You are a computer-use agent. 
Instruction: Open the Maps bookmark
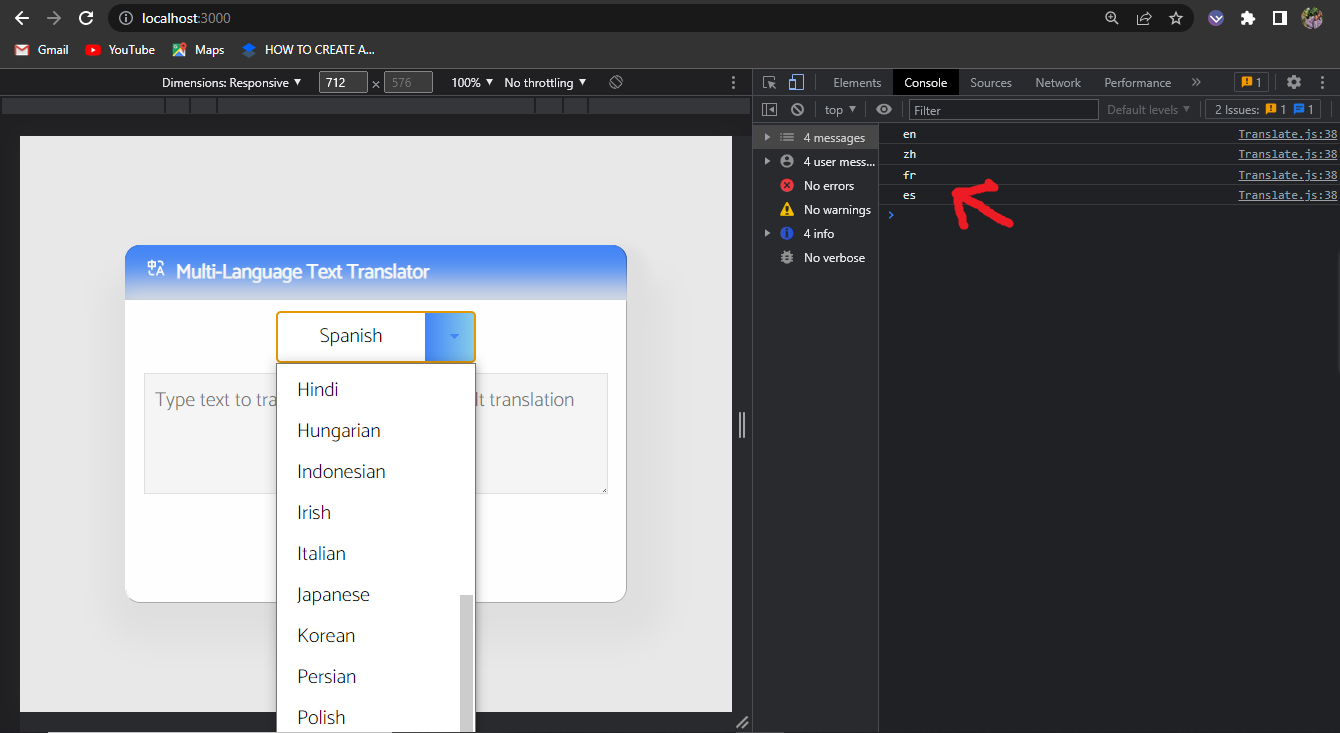tap(198, 49)
